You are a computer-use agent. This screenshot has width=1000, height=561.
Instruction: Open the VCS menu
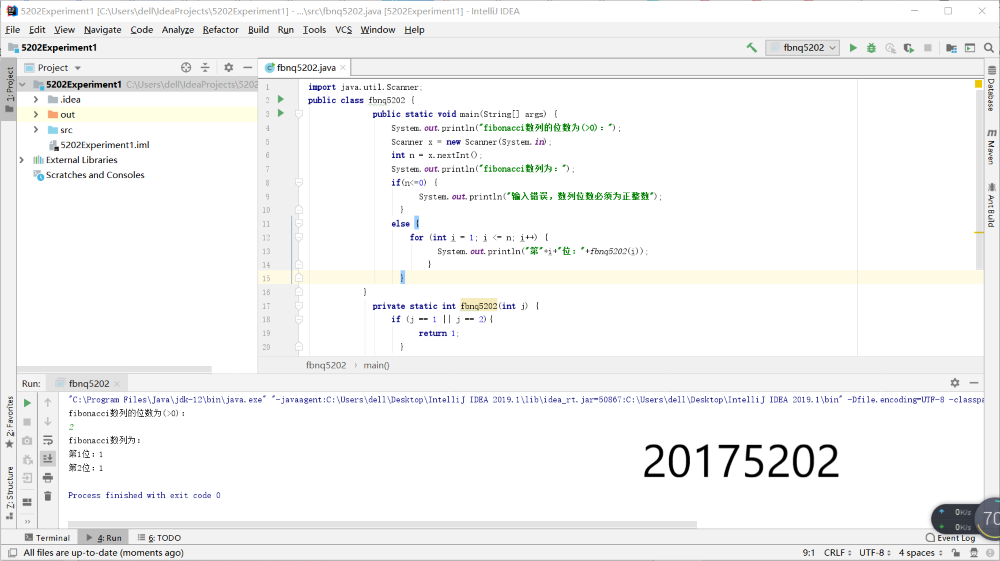pyautogui.click(x=344, y=29)
